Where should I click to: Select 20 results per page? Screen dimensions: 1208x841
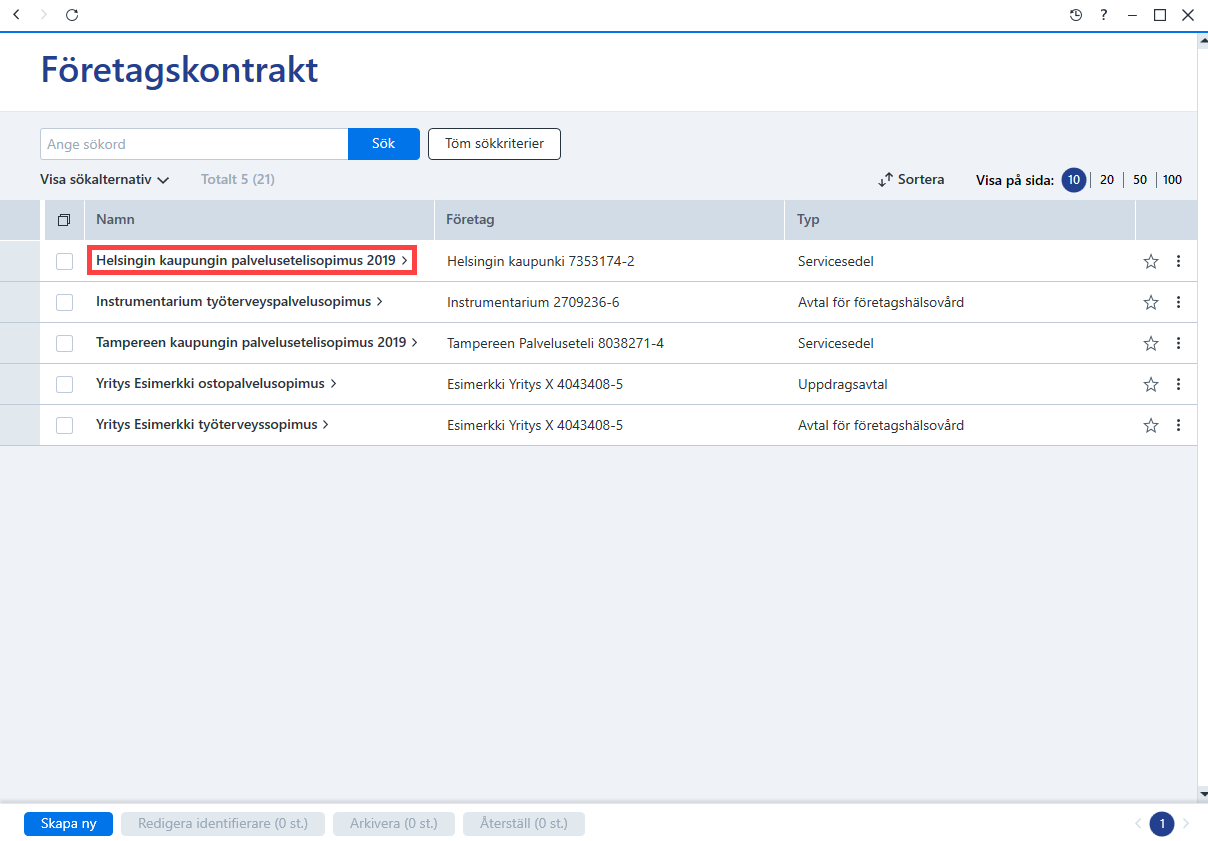[x=1107, y=180]
